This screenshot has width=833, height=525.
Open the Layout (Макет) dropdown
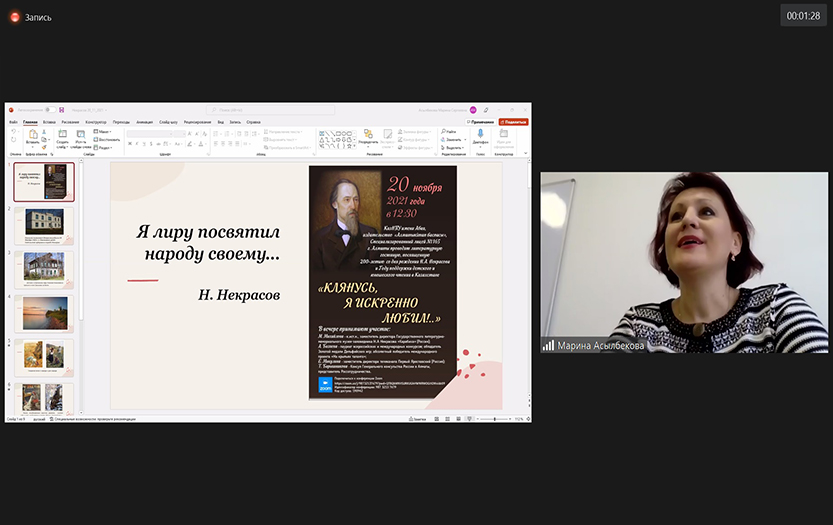tap(104, 131)
